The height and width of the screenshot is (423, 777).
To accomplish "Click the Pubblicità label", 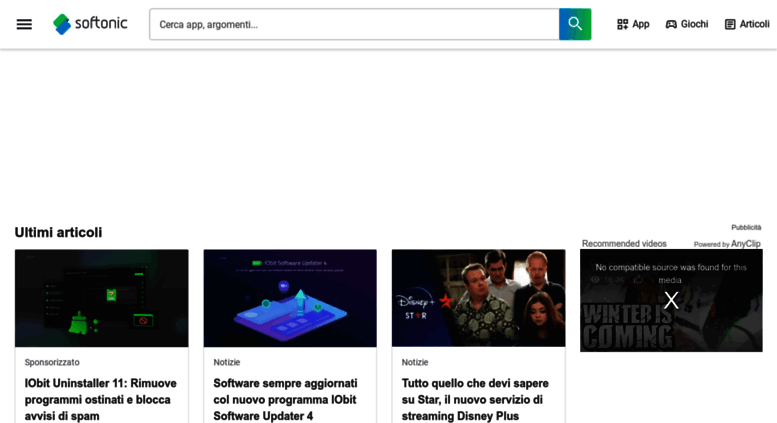I will tap(746, 227).
